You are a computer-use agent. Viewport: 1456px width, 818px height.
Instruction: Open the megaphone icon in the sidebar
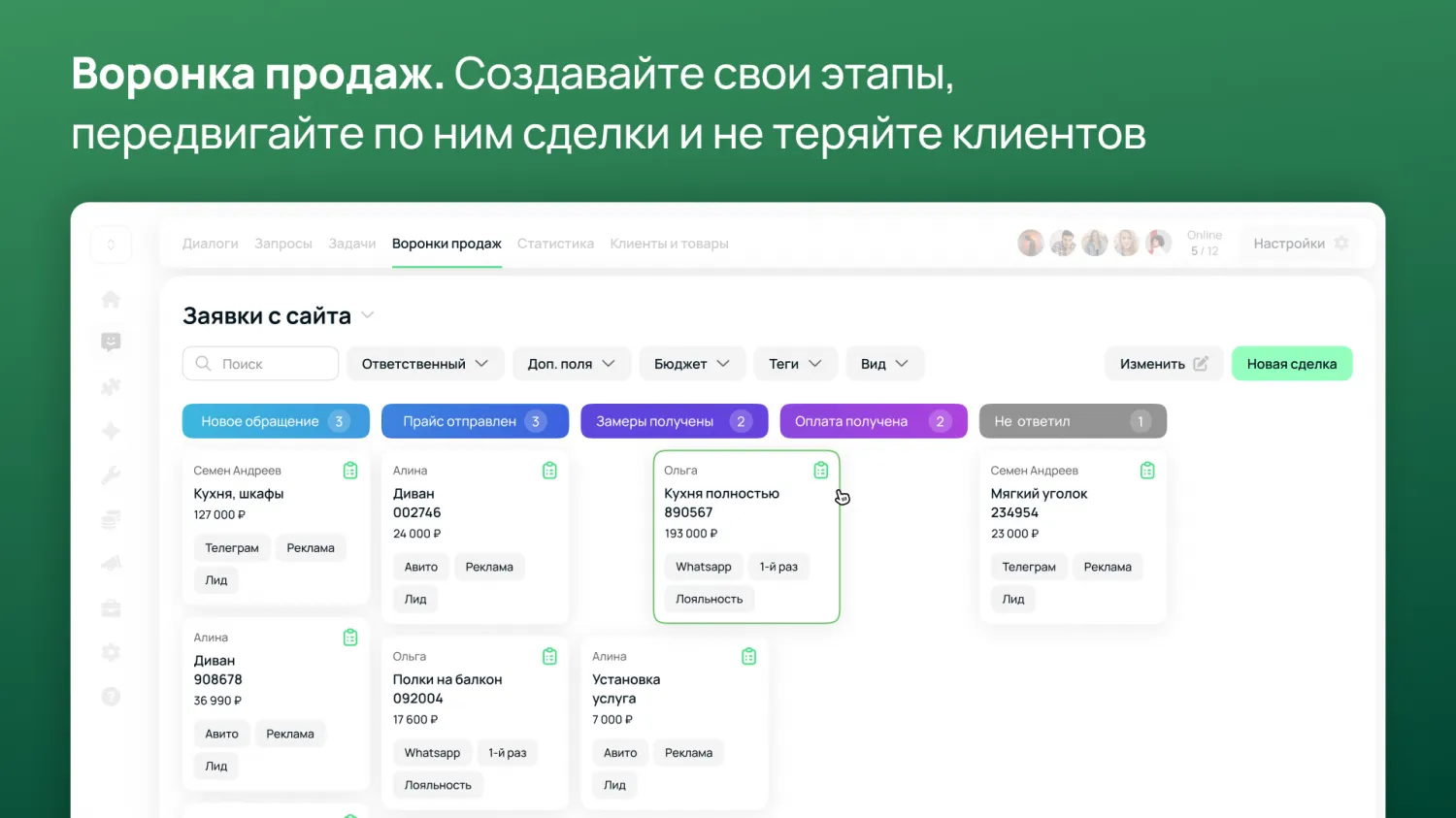(x=111, y=563)
